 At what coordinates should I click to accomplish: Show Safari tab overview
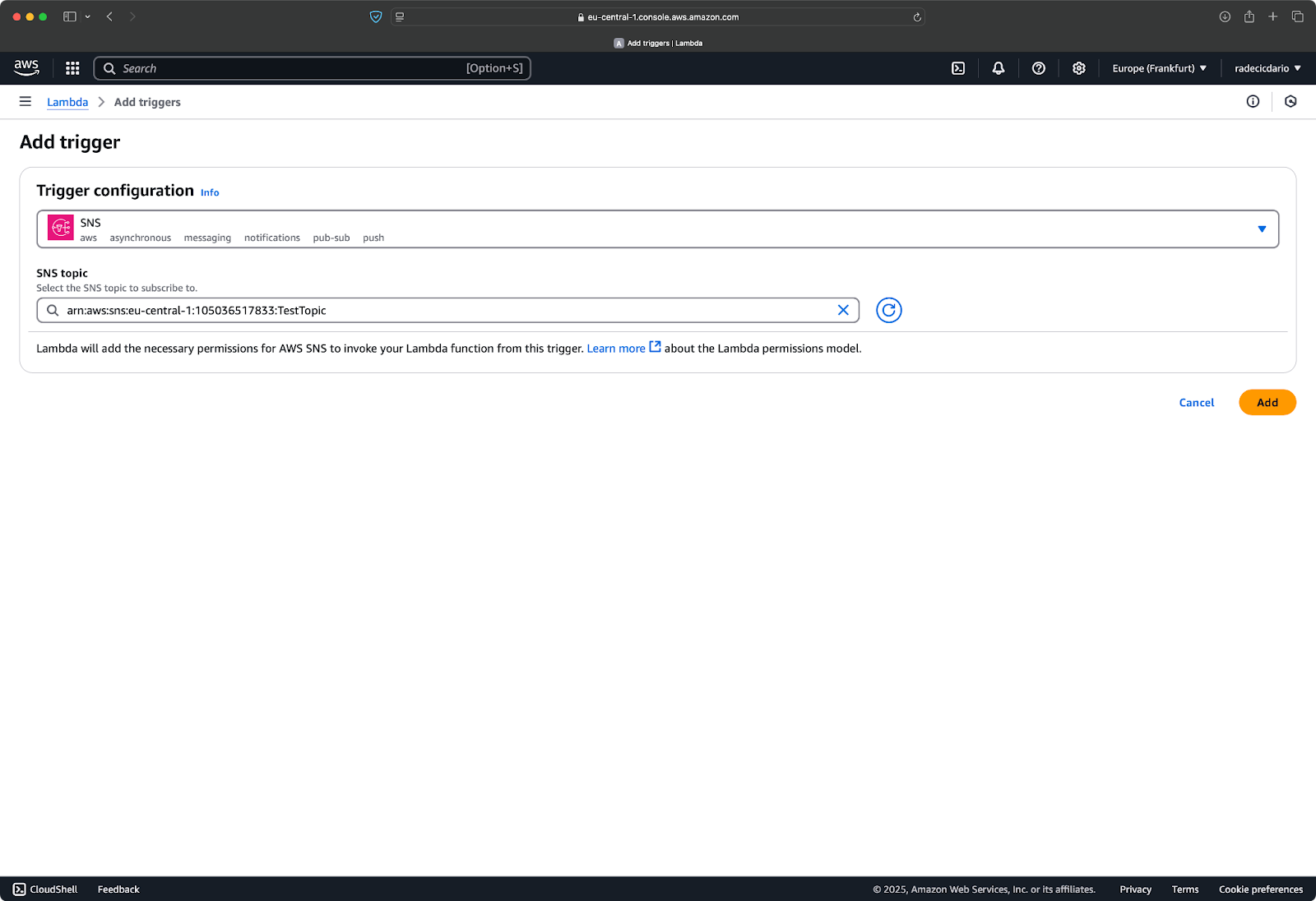[x=1298, y=16]
